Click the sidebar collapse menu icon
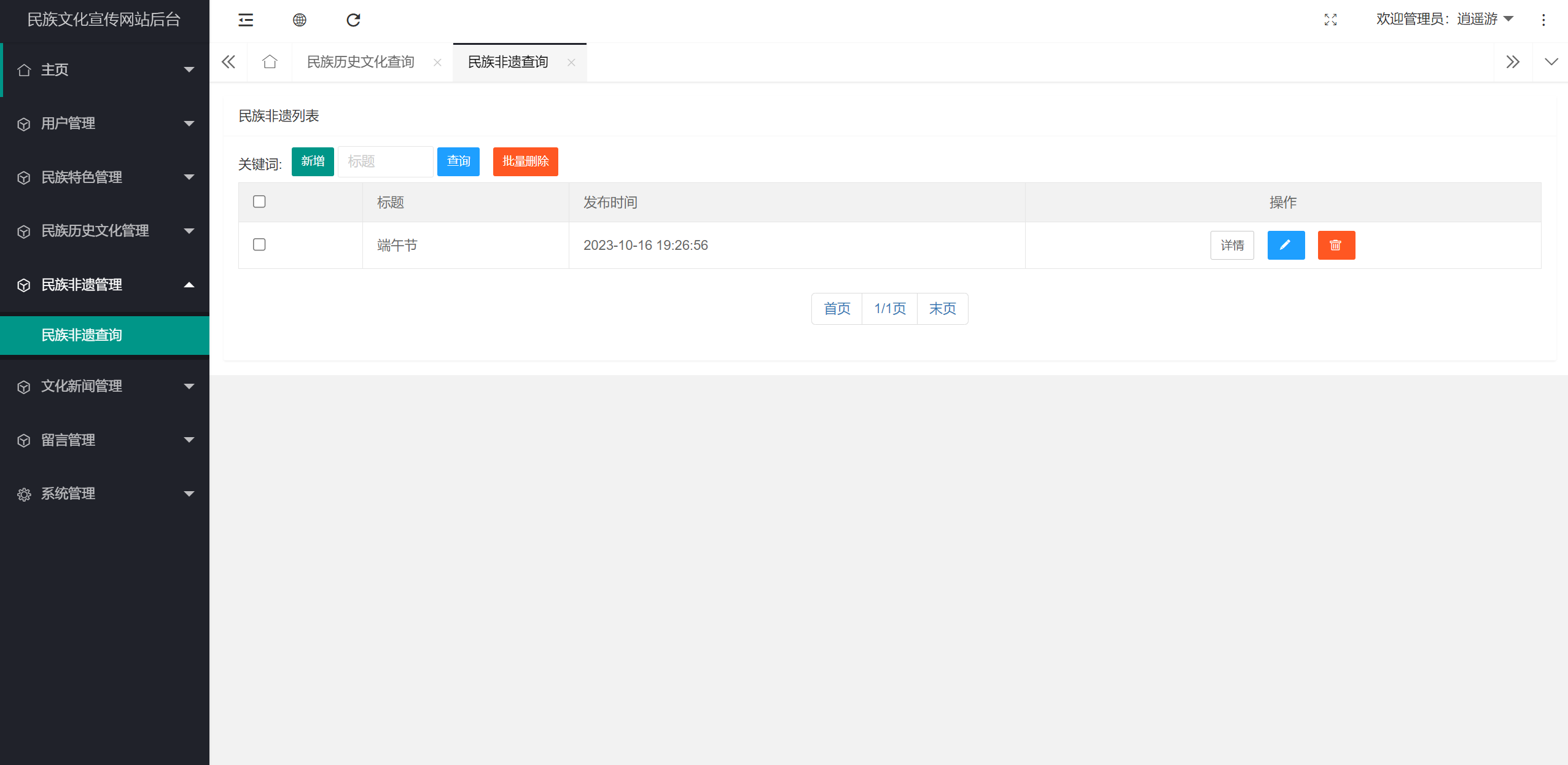The width and height of the screenshot is (1568, 765). tap(246, 20)
